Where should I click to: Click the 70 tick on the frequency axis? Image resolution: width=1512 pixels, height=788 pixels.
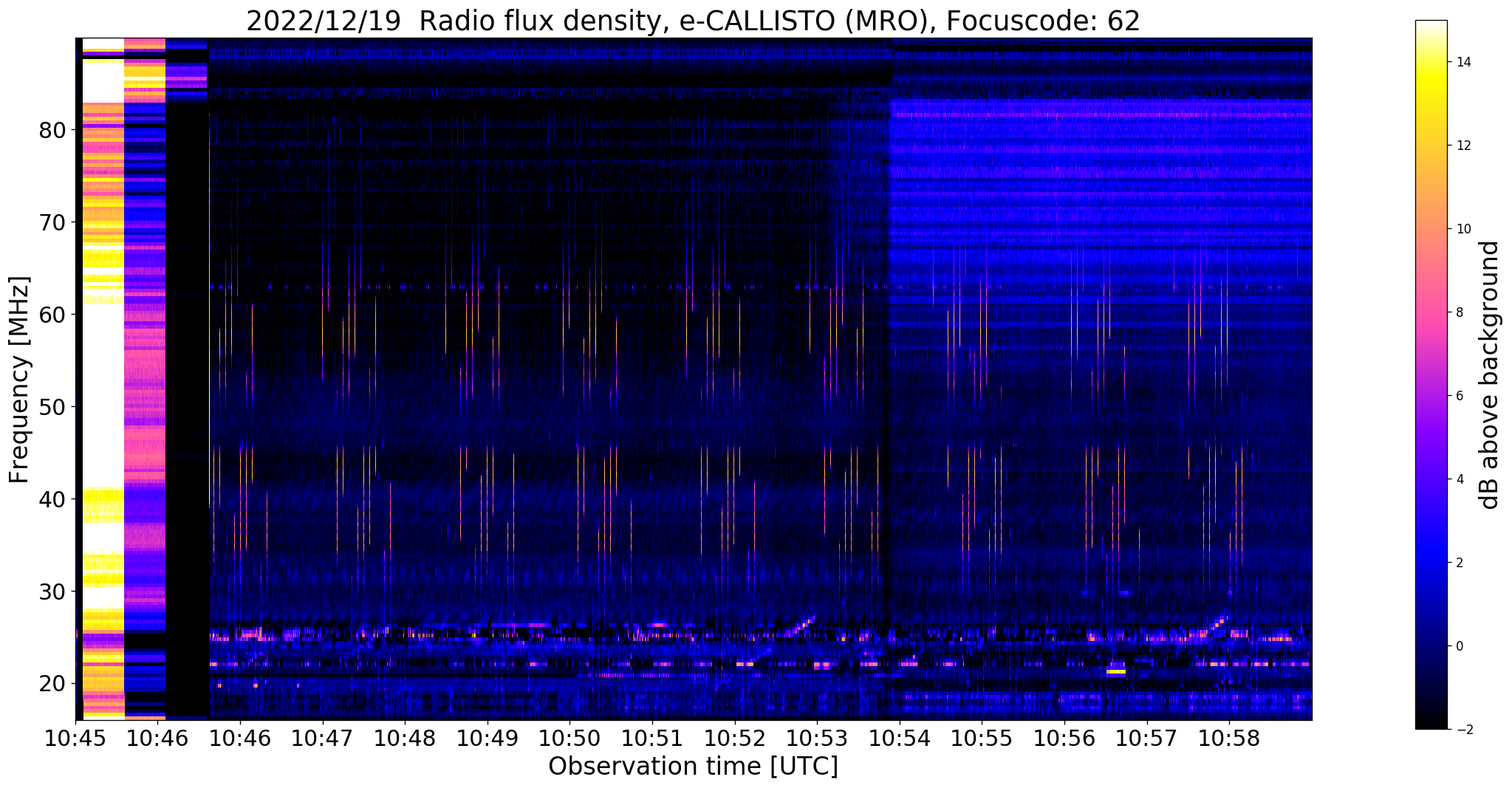click(x=52, y=222)
